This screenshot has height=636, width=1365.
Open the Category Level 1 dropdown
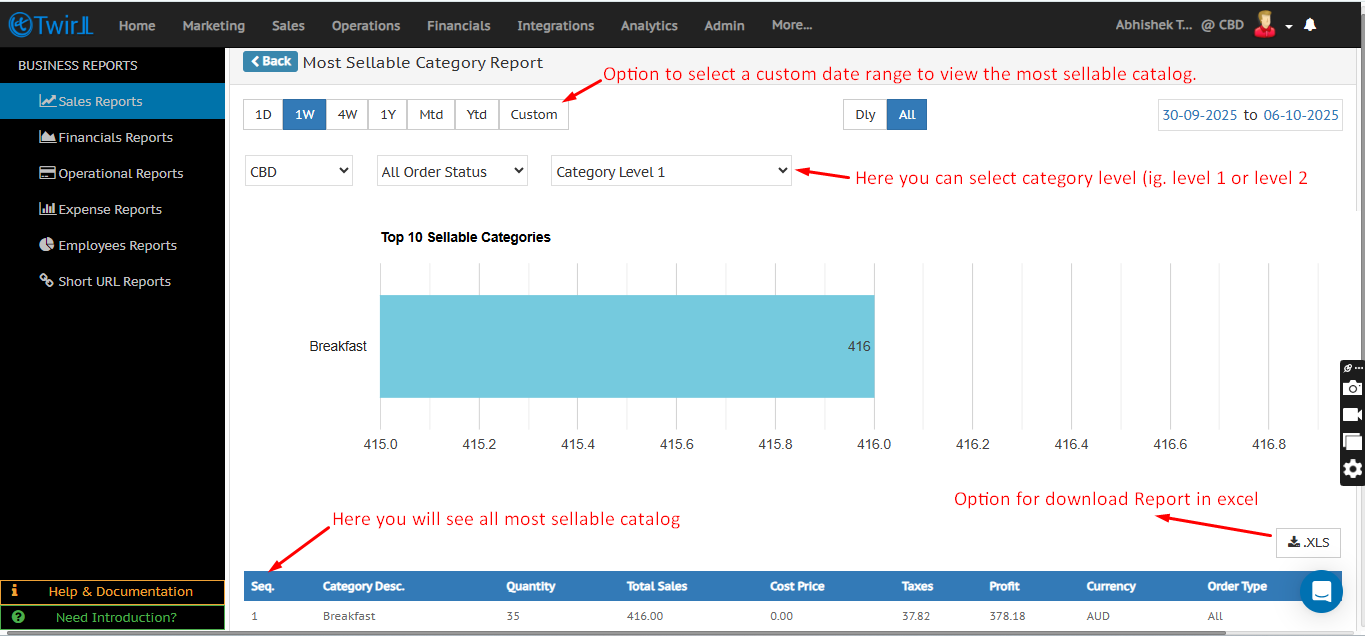[x=671, y=171]
